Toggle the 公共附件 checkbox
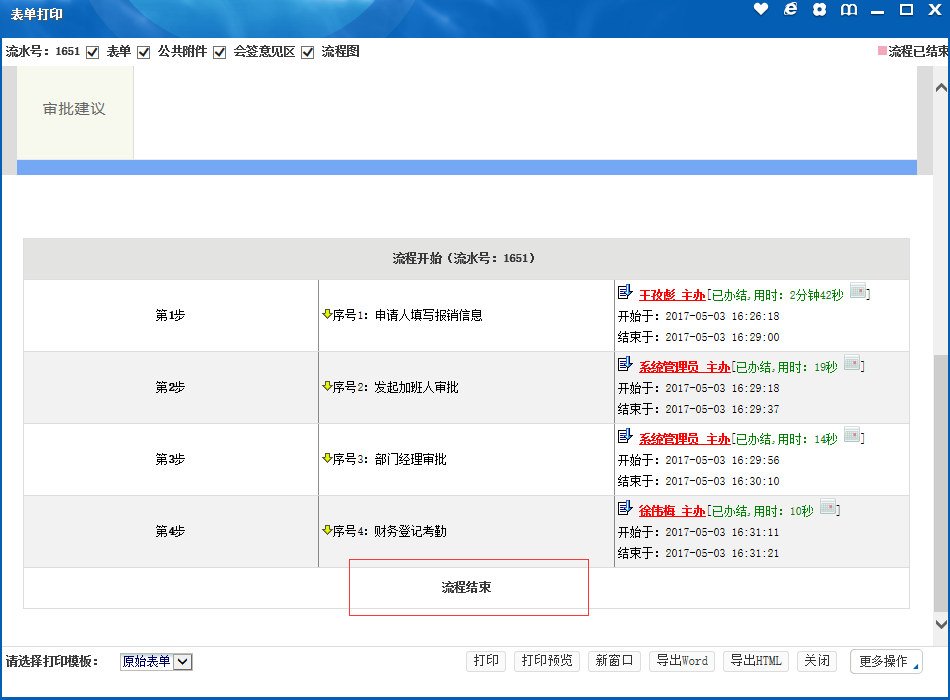Viewport: 950px width, 700px height. [x=144, y=52]
